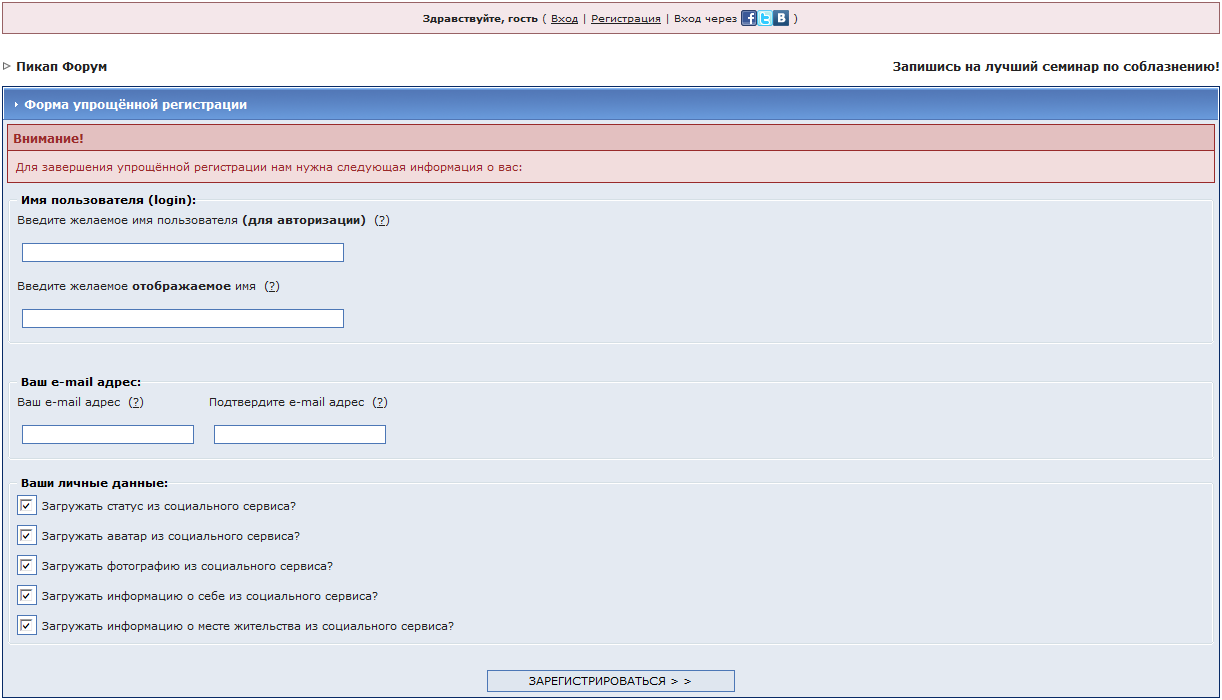Open help for e-mail address field
Viewport: 1222px width, 700px height.
click(x=136, y=402)
